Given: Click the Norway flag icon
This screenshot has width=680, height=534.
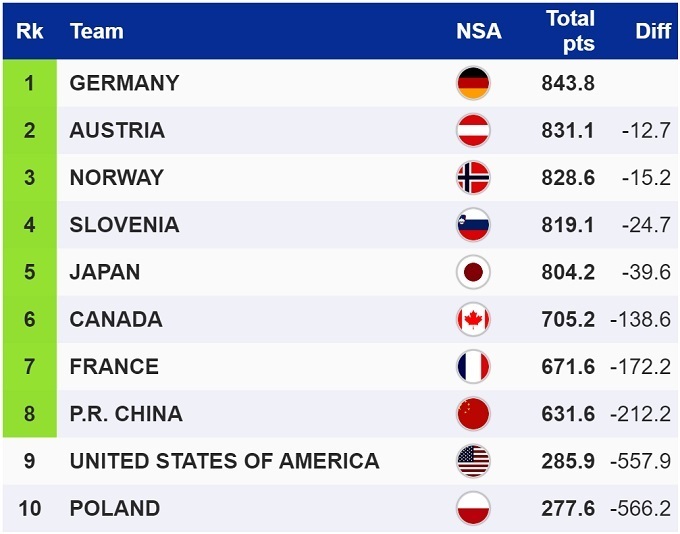Looking at the screenshot, I should pos(473,177).
